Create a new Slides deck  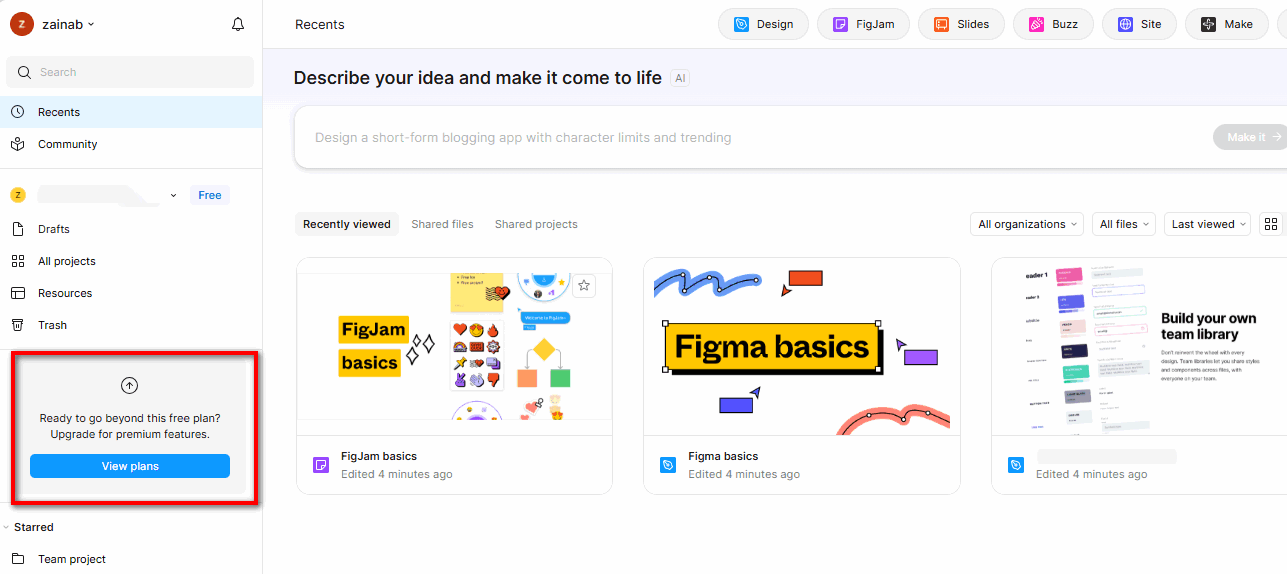coord(961,24)
